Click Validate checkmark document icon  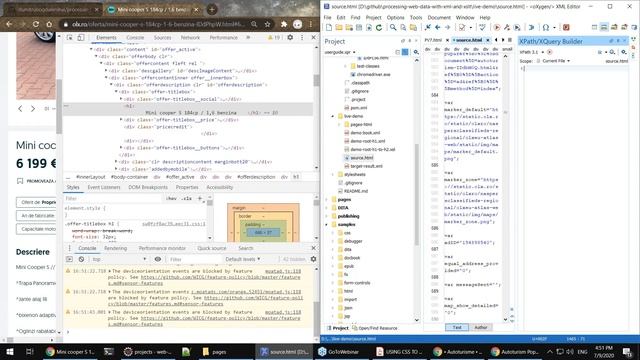pyautogui.click(x=462, y=27)
